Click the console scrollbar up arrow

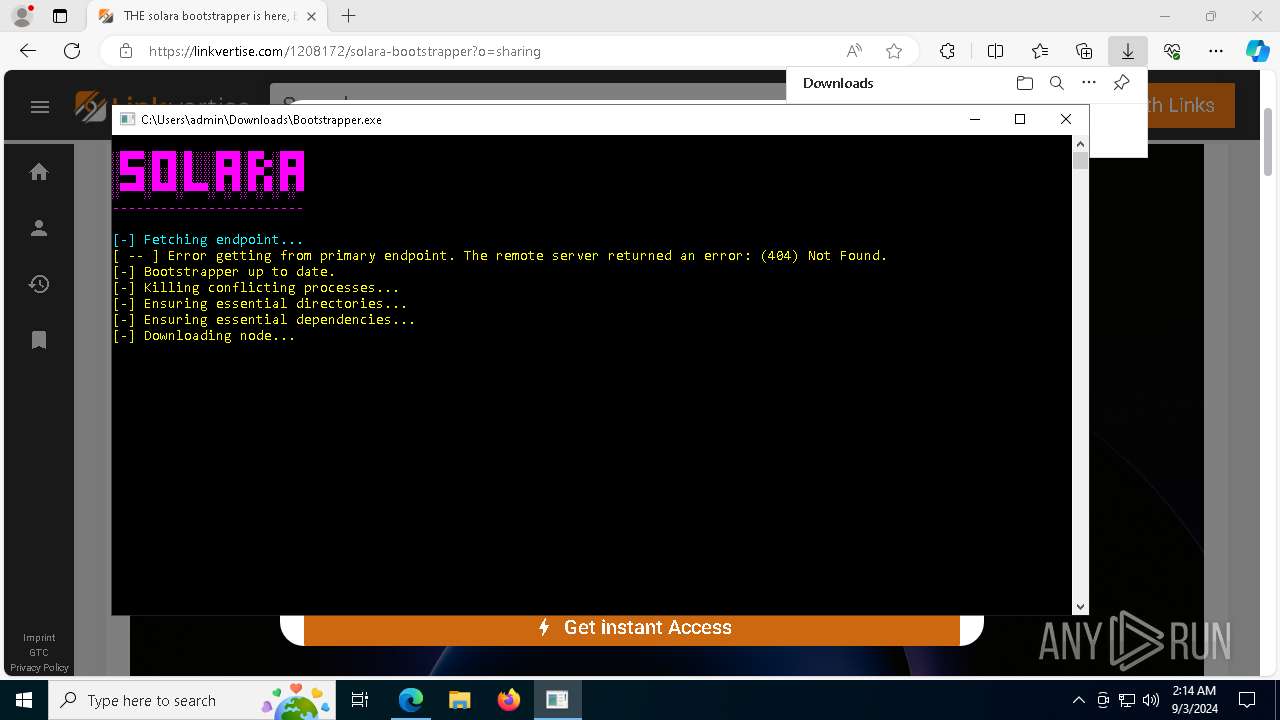point(1080,144)
